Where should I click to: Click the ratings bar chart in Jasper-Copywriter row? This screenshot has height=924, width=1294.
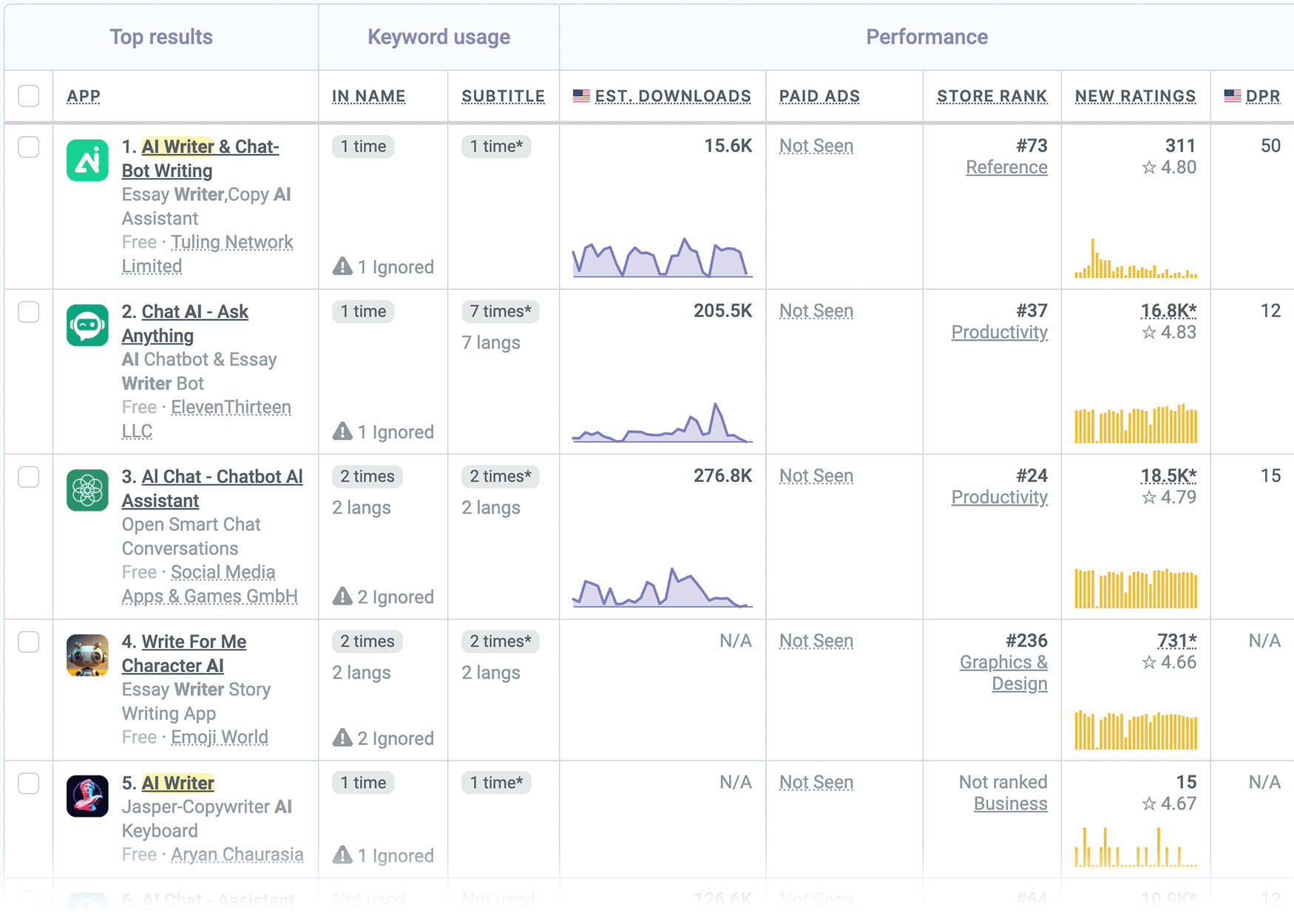pos(1136,846)
